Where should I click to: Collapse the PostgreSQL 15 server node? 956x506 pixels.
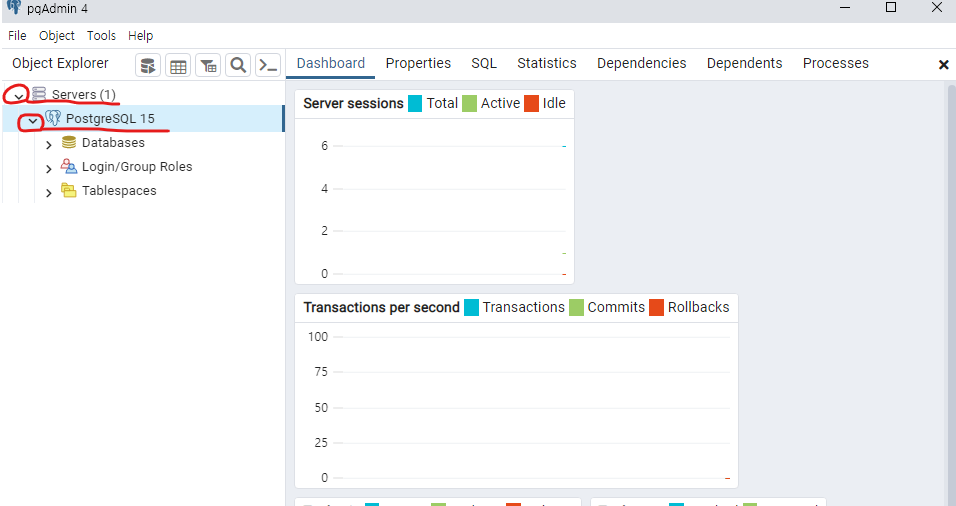(x=33, y=121)
